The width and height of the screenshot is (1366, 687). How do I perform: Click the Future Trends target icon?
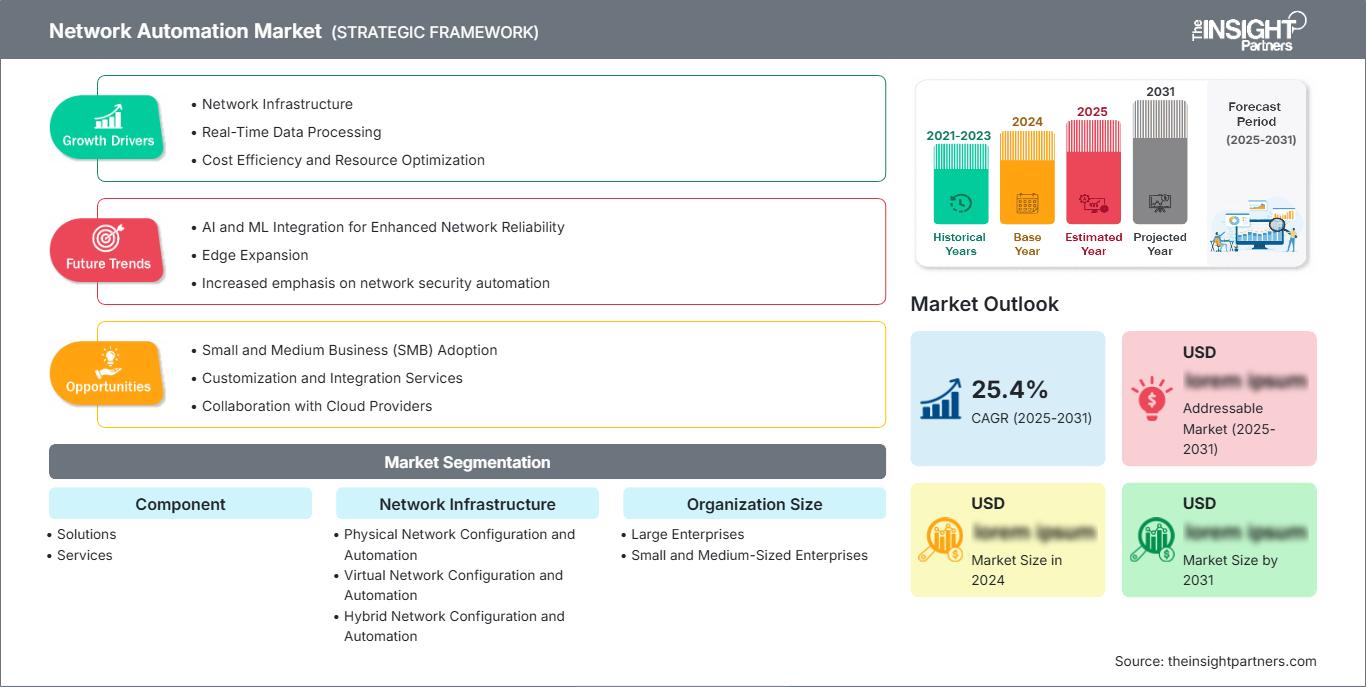107,239
